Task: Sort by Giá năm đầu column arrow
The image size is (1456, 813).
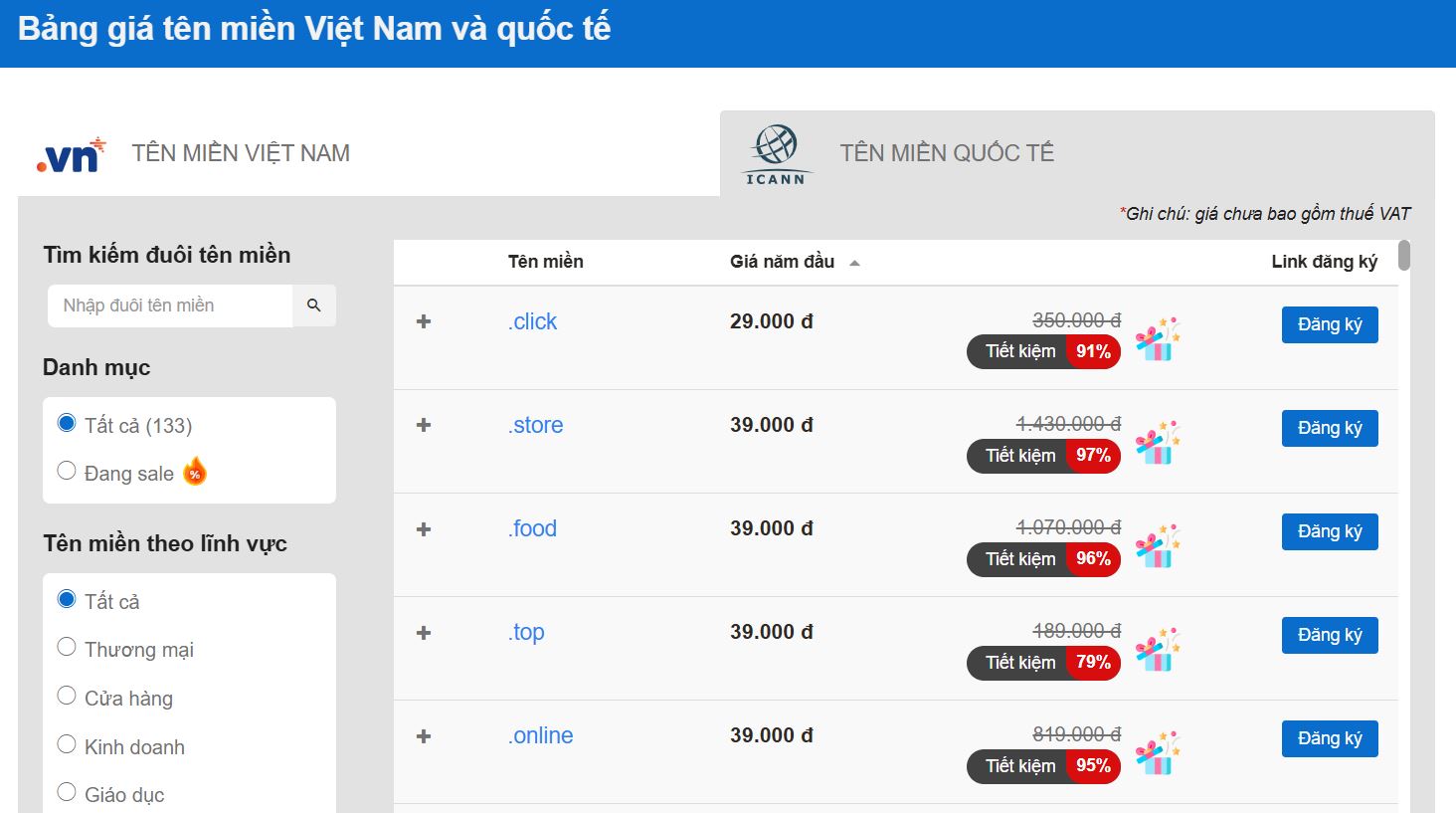Action: [x=854, y=263]
